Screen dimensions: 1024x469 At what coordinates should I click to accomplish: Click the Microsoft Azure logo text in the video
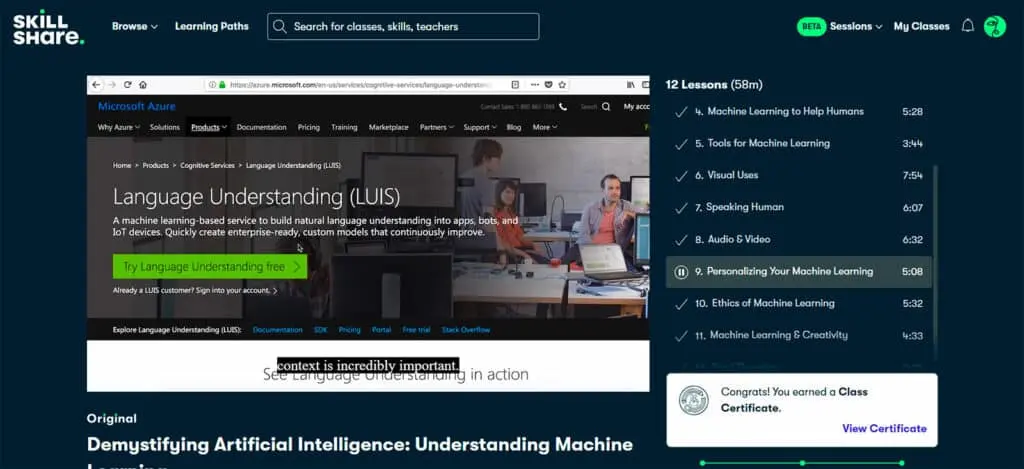point(136,106)
